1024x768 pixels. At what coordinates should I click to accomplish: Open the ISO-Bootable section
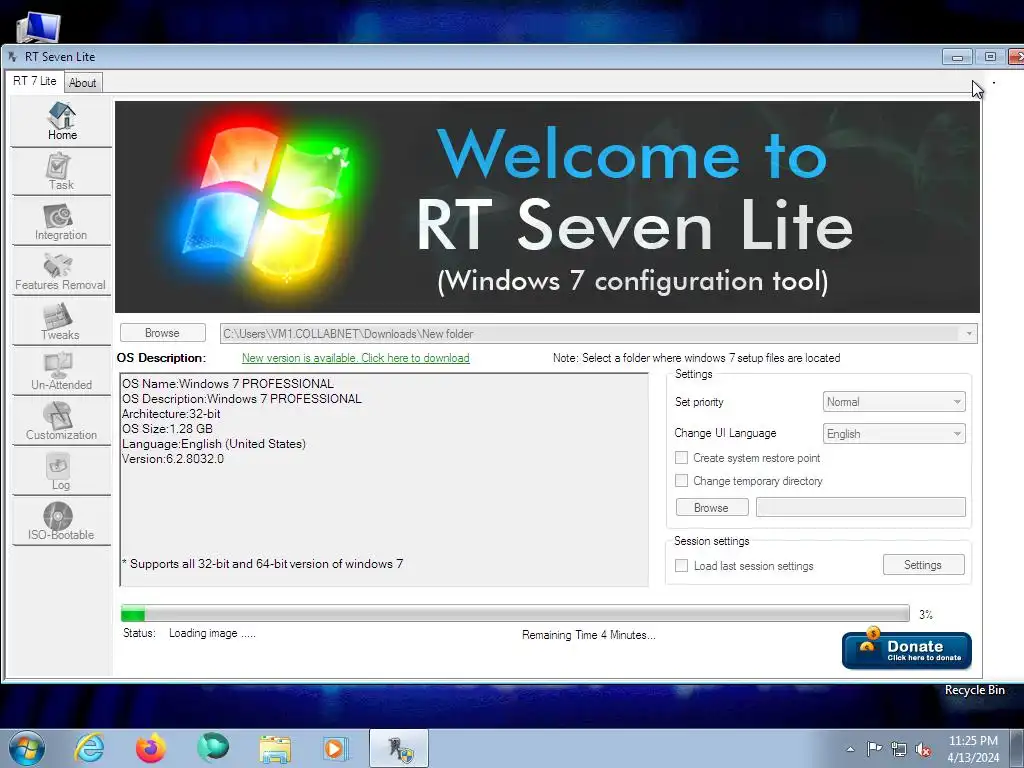tap(61, 522)
